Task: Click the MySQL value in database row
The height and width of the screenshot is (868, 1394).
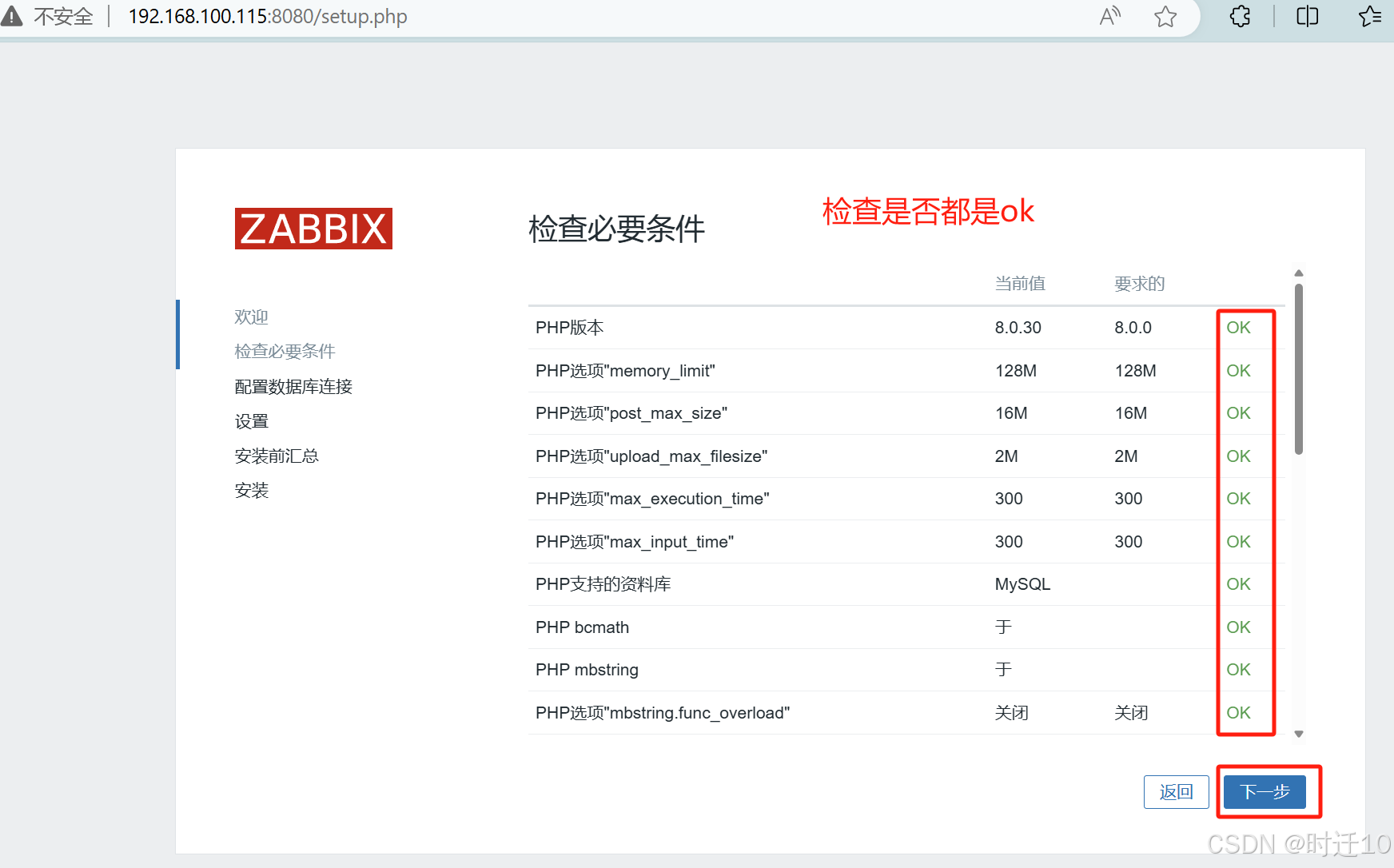Action: [x=1022, y=584]
